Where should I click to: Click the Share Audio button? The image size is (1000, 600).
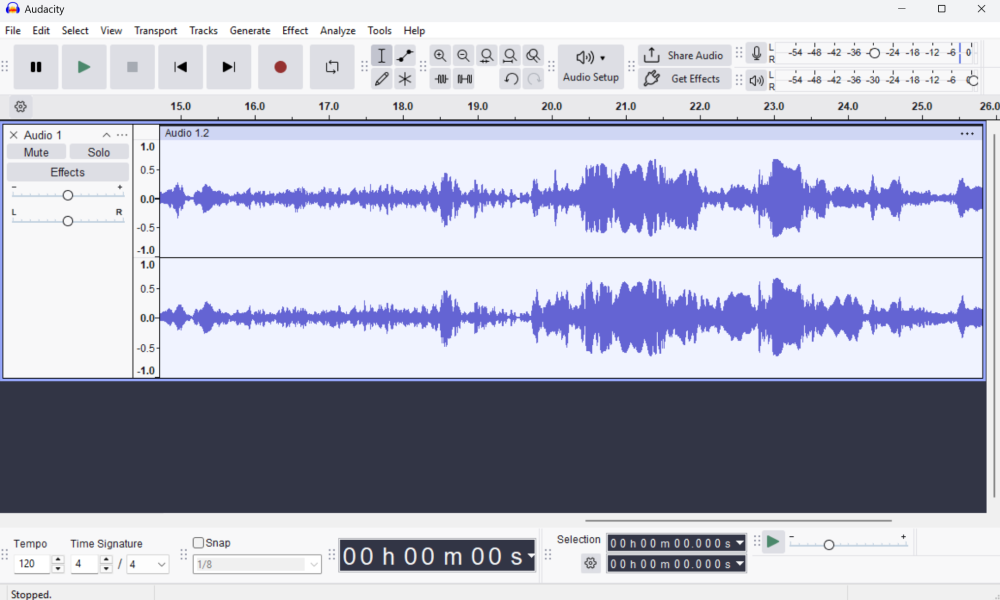[684, 55]
